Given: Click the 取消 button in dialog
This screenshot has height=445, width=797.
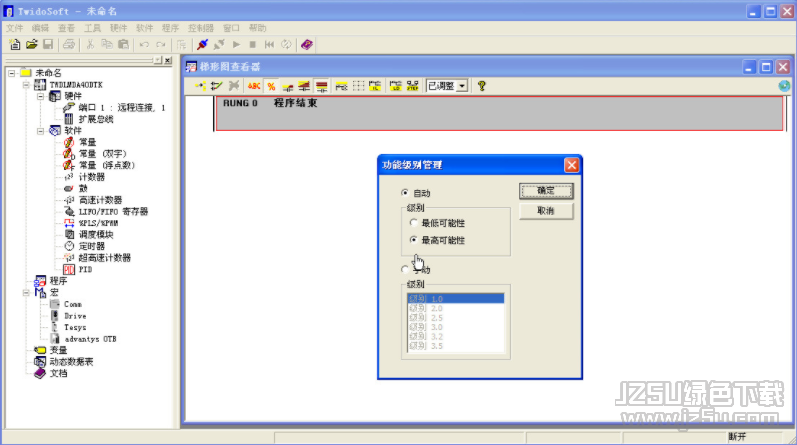Looking at the screenshot, I should pyautogui.click(x=546, y=211).
